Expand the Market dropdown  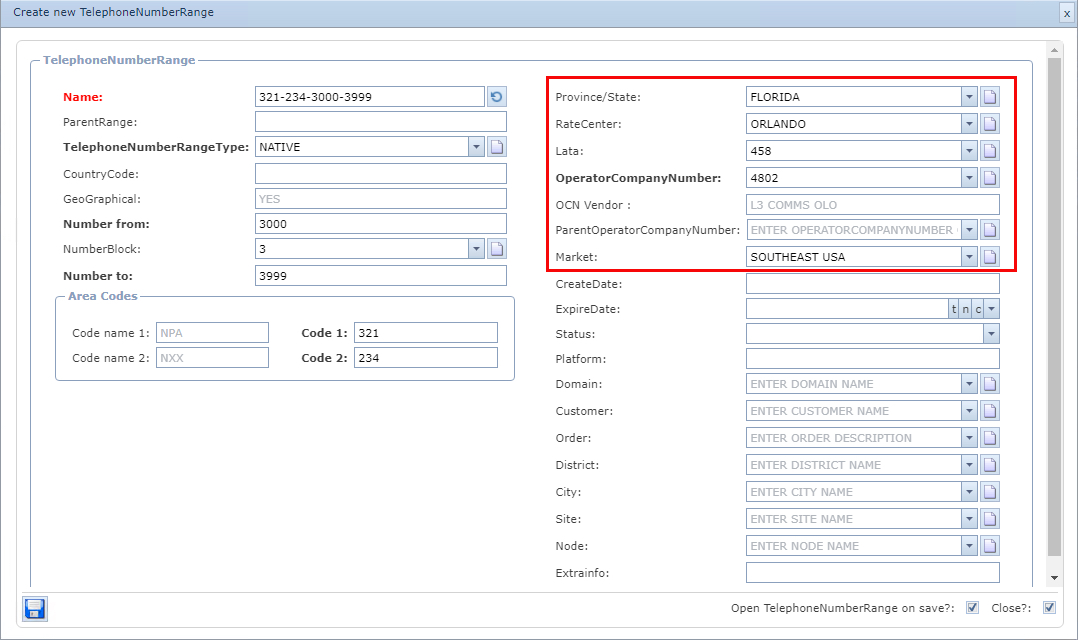[969, 257]
